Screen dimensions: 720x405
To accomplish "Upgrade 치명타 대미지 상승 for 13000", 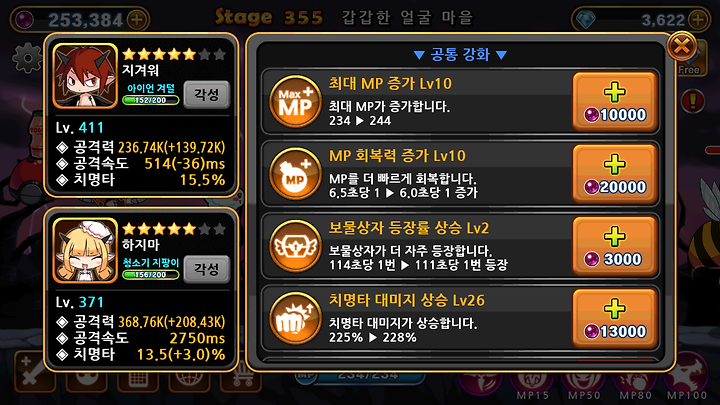I will [615, 318].
